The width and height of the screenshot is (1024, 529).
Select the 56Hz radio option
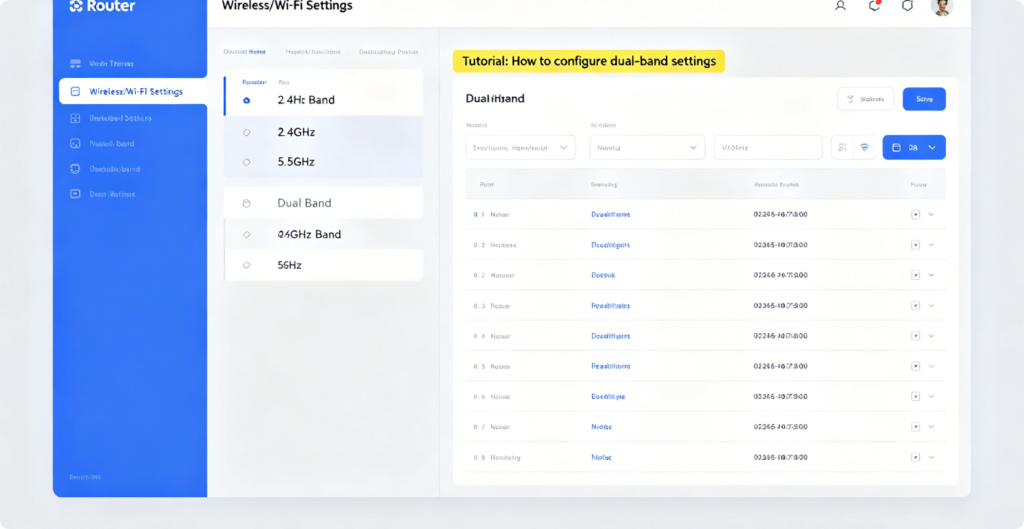(246, 265)
